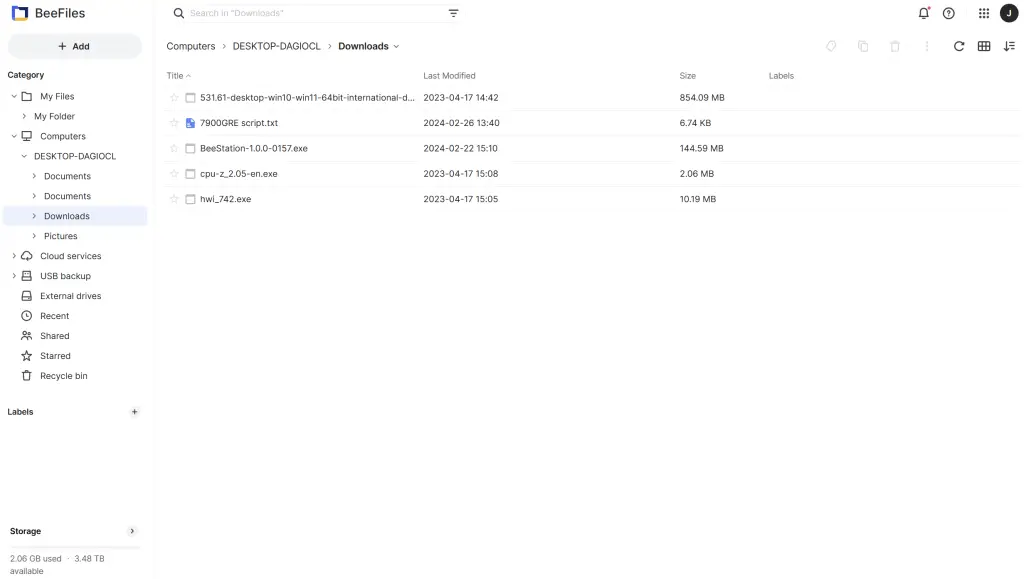Star the cpu-z_2.05-en.exe file

click(174, 174)
